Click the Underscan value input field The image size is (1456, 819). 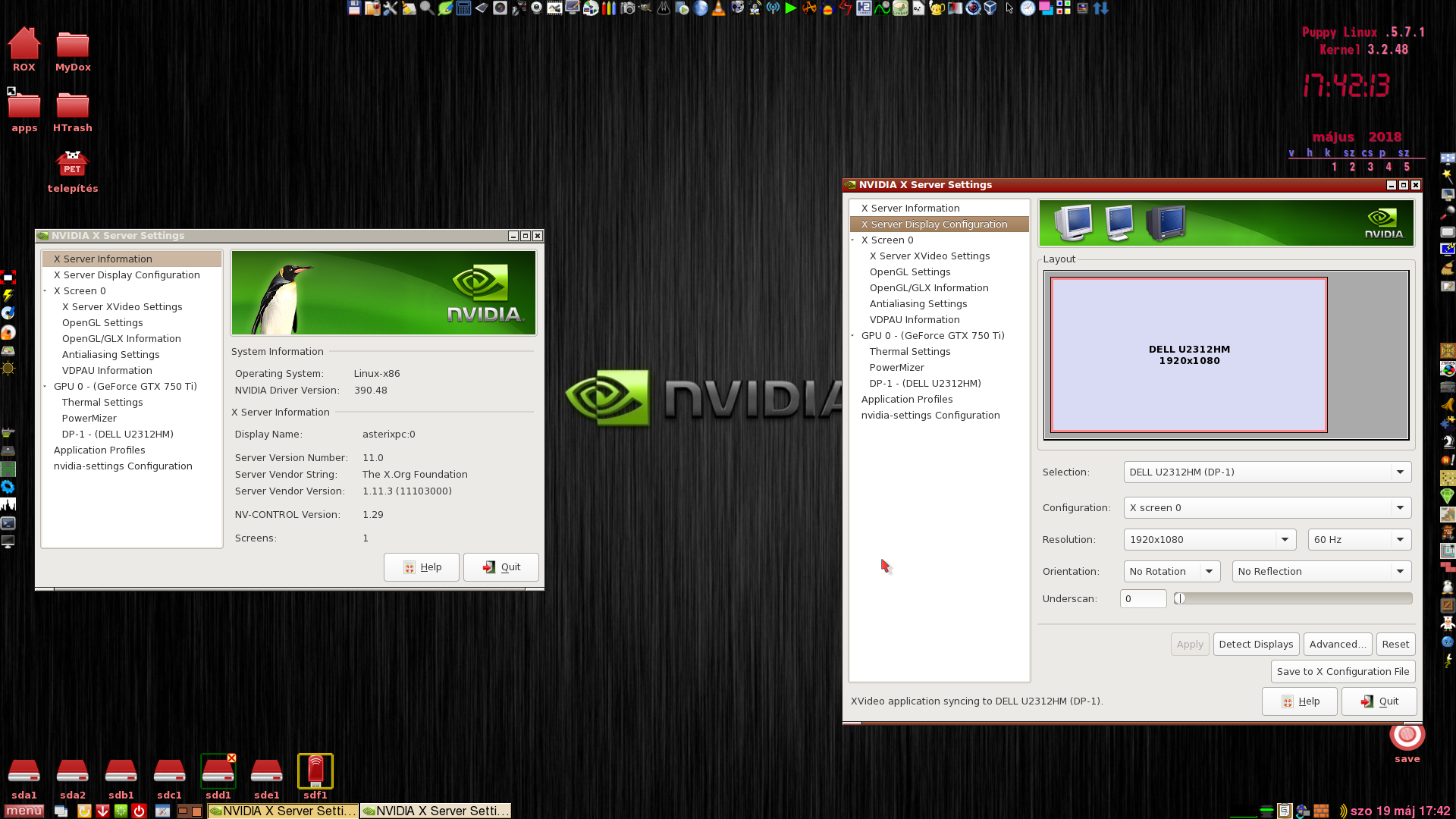(1143, 598)
